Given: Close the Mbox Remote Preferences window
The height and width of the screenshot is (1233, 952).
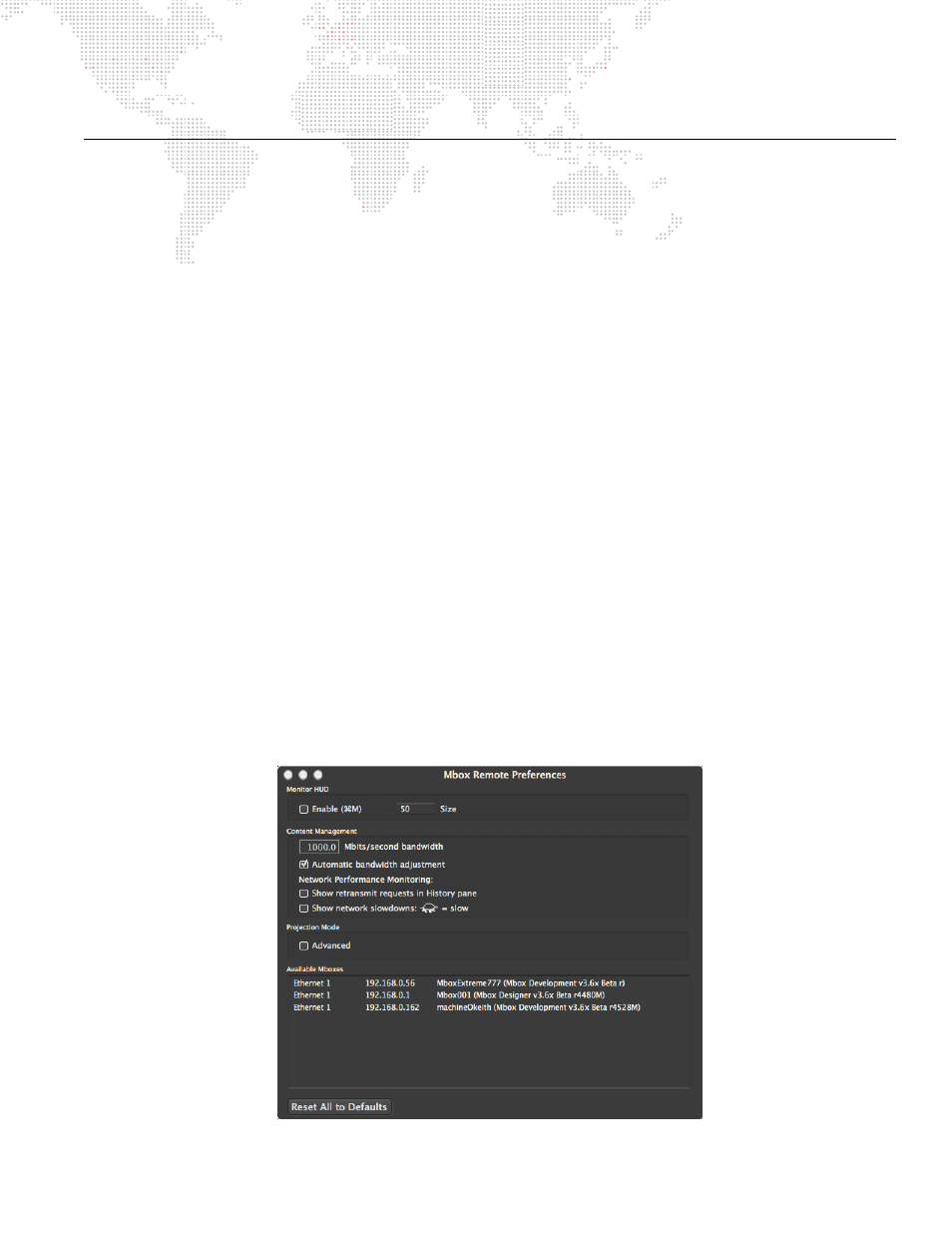Looking at the screenshot, I should click(288, 775).
